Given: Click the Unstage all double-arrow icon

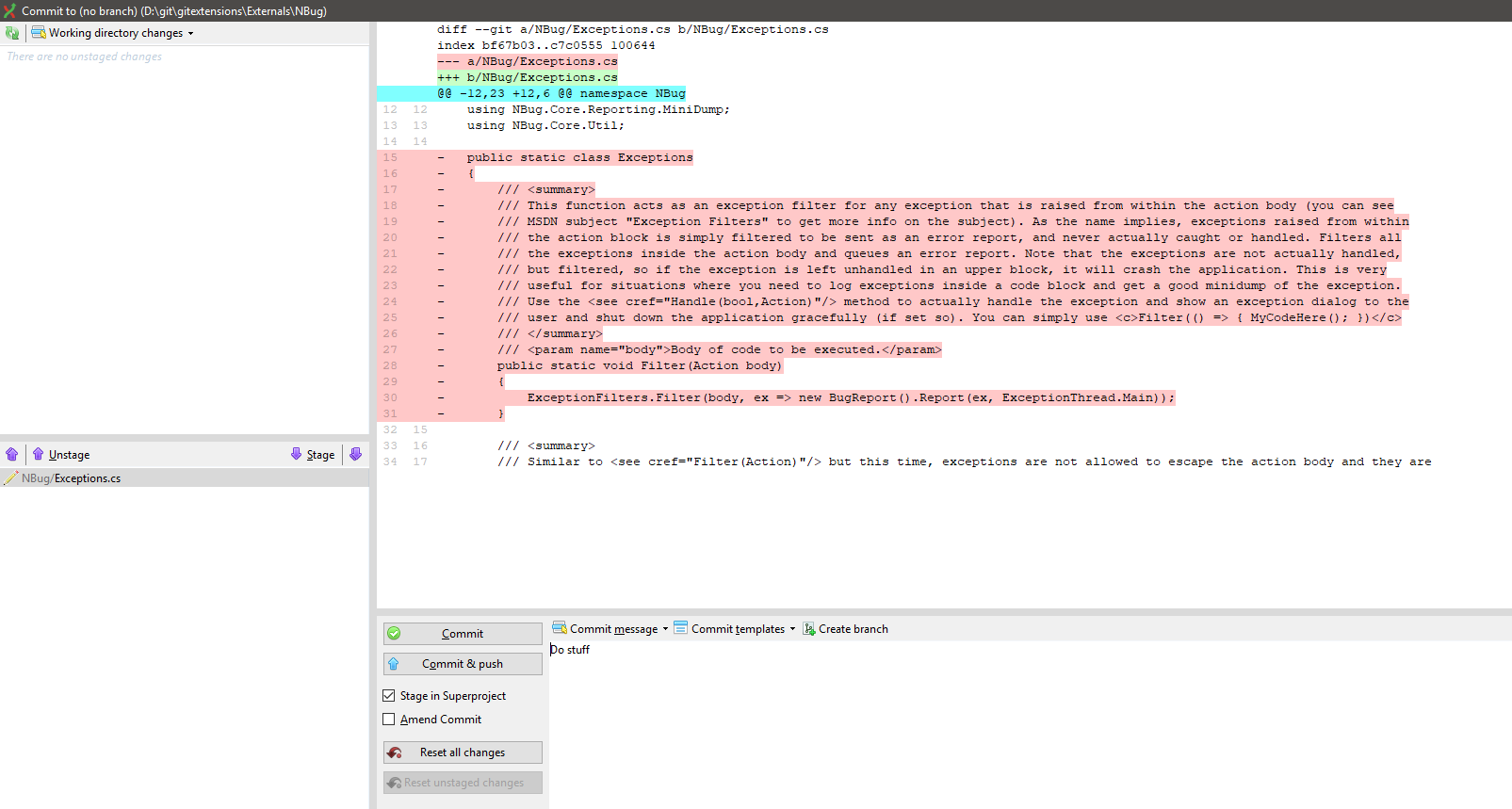Looking at the screenshot, I should 12,454.
